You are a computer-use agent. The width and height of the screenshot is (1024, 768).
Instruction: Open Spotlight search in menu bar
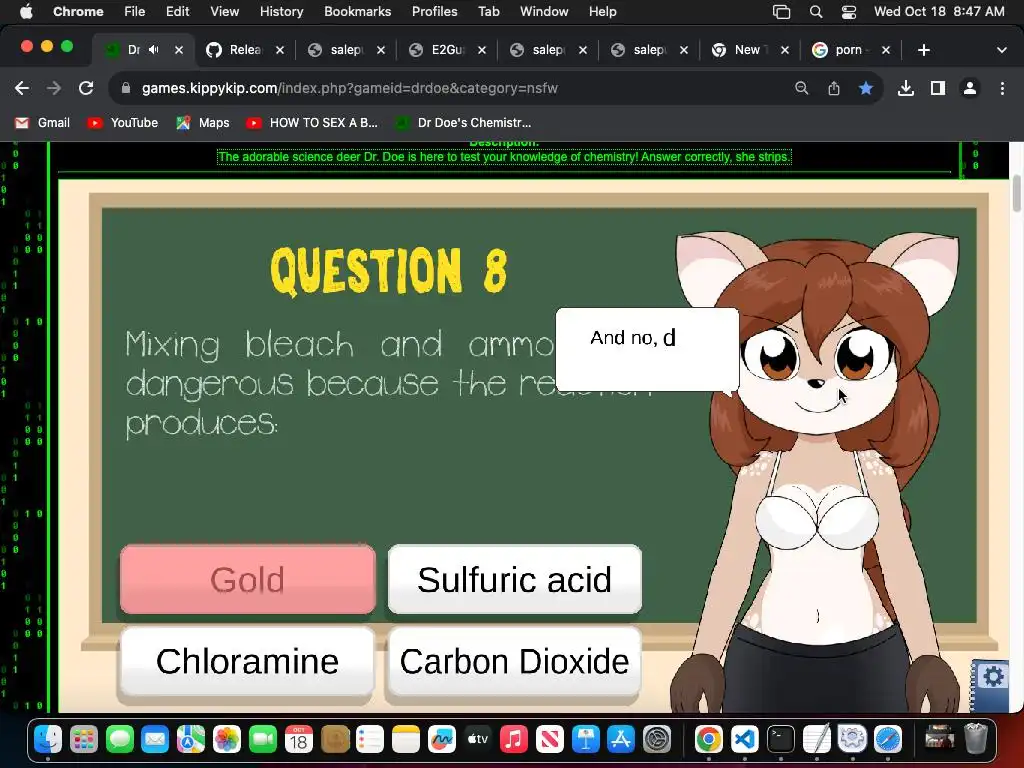[x=816, y=12]
